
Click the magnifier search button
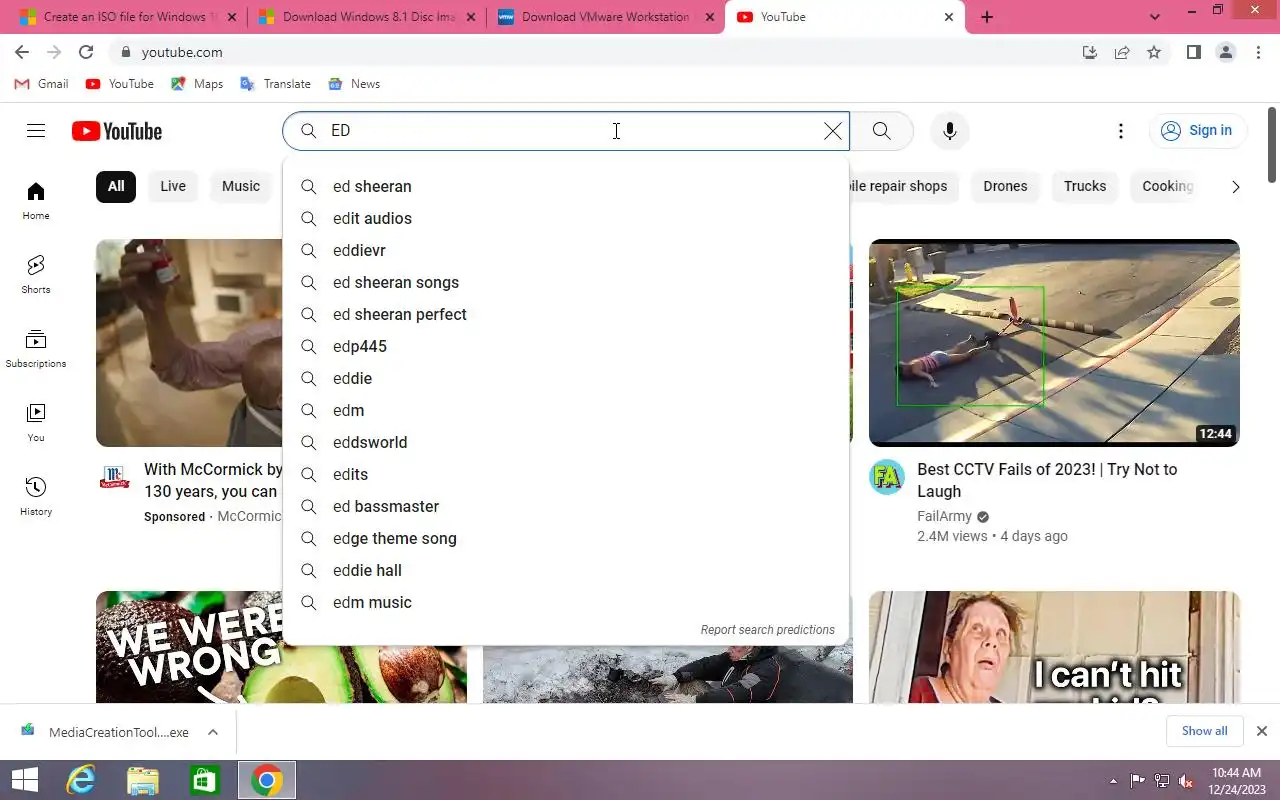coord(881,131)
